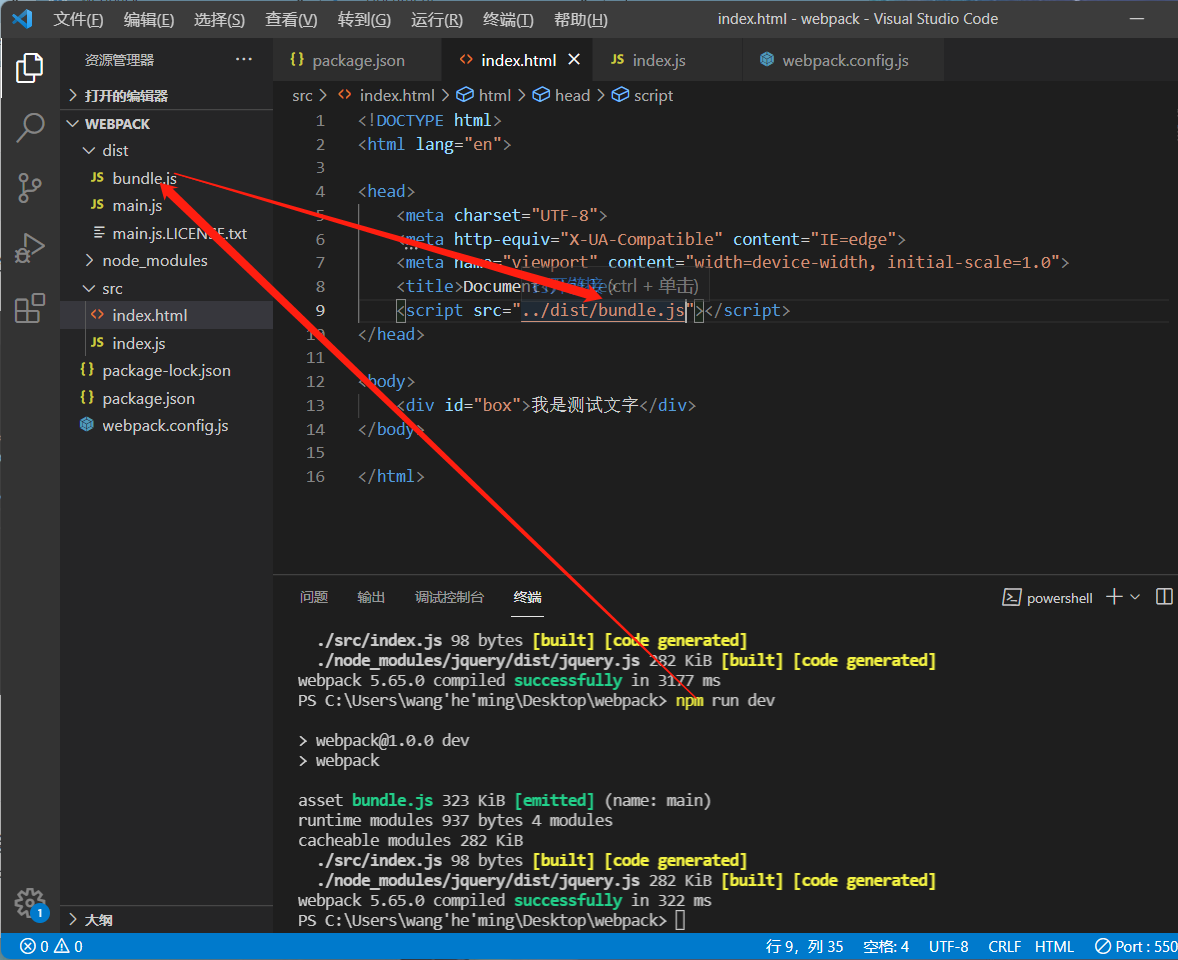Open package-lock.json in the explorer
The height and width of the screenshot is (960, 1178).
point(167,370)
